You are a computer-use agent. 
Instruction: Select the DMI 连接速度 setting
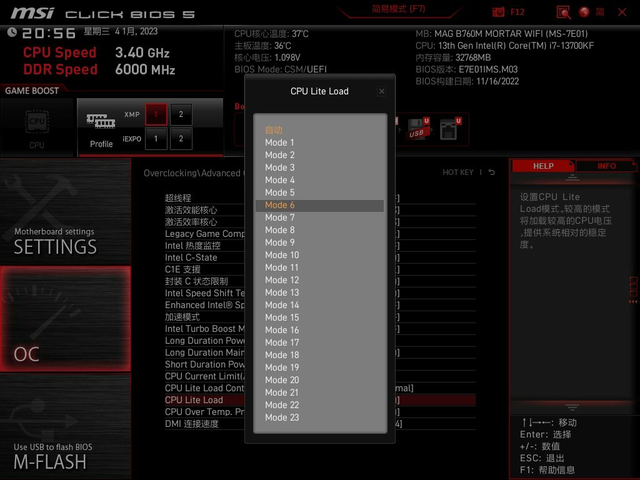click(x=320, y=424)
